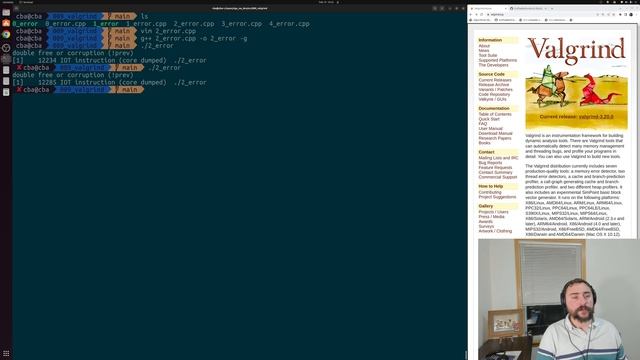Open the Project Suggestions link
The image size is (640, 360).
pyautogui.click(x=497, y=197)
